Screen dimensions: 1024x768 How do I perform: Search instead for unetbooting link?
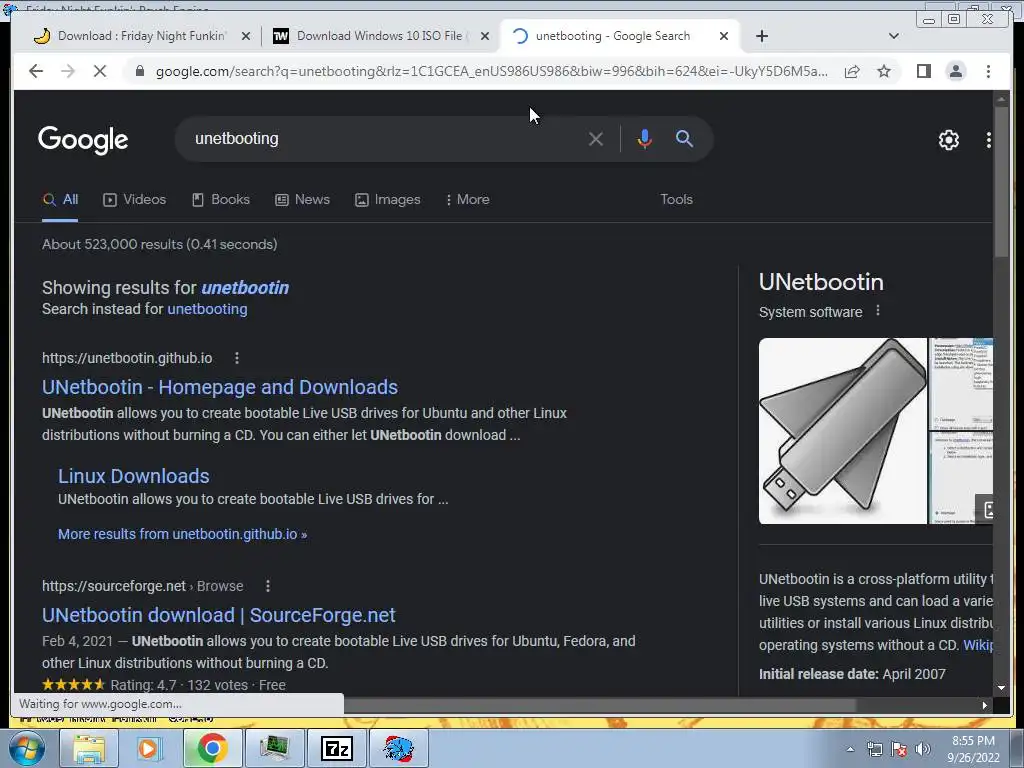207,309
